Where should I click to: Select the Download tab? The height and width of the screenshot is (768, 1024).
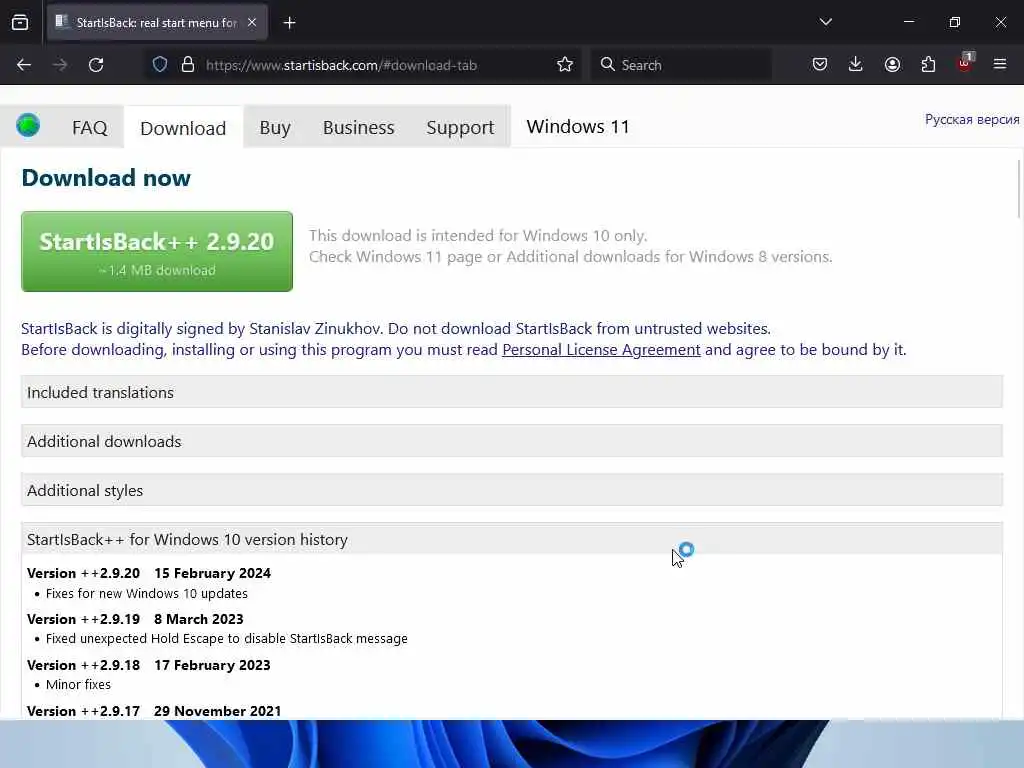[x=183, y=128]
